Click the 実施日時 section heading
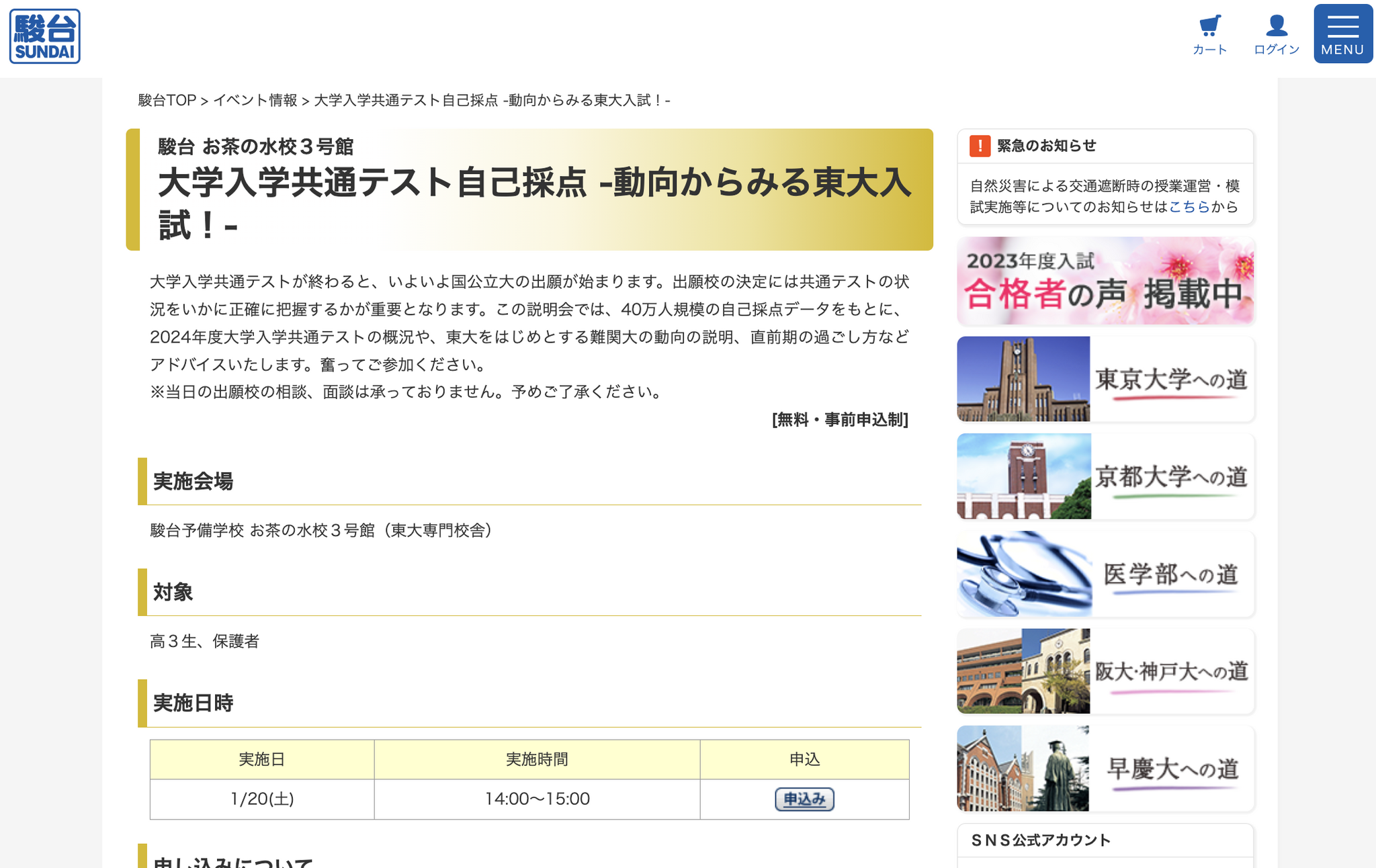 coord(193,703)
